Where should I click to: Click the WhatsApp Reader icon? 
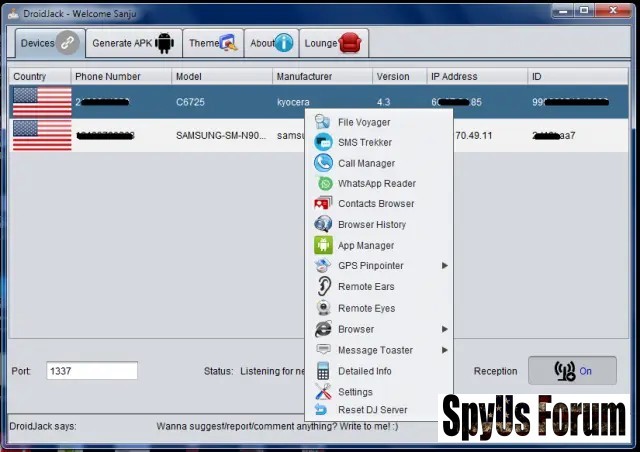click(x=324, y=184)
